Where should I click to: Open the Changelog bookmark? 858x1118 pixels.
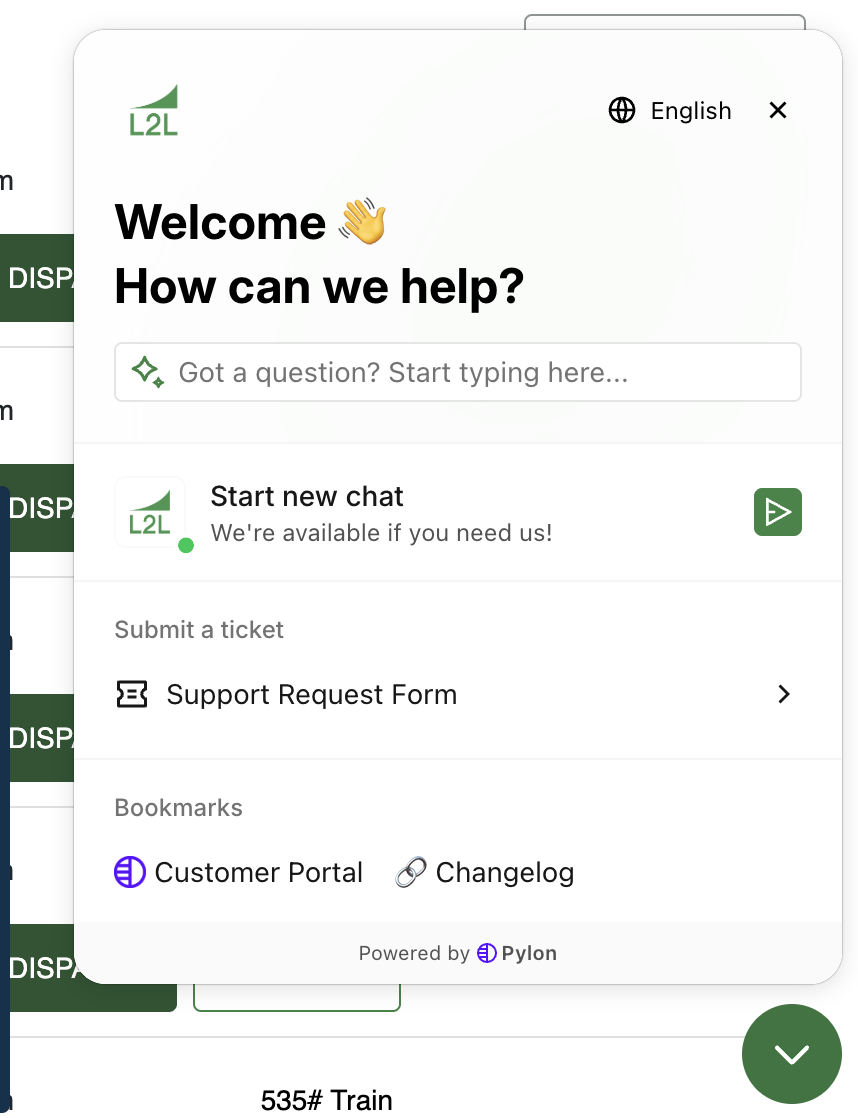point(484,872)
